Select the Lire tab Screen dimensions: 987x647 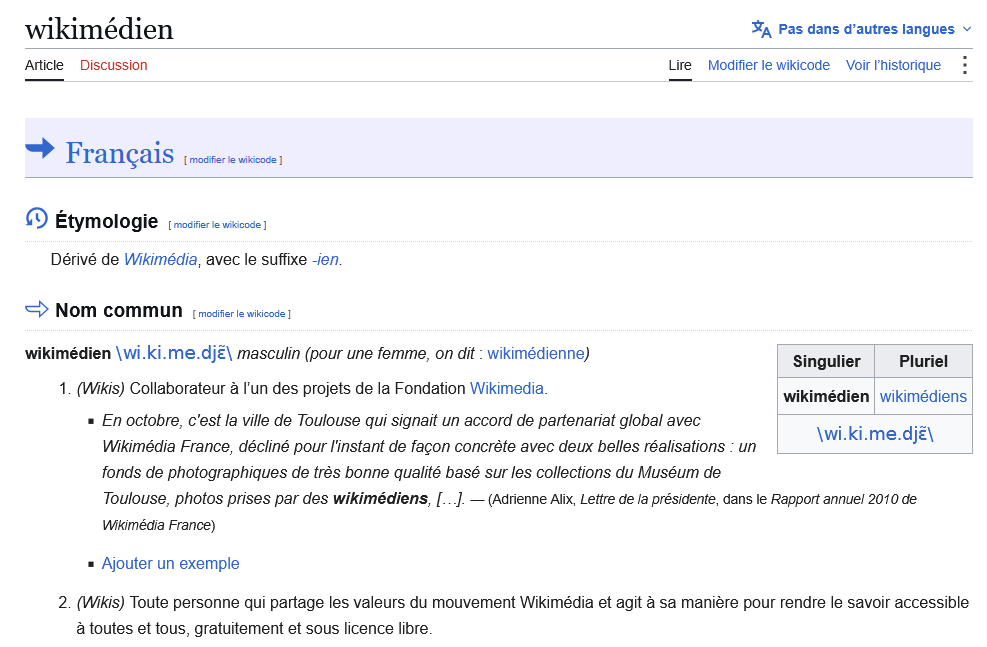pos(680,65)
